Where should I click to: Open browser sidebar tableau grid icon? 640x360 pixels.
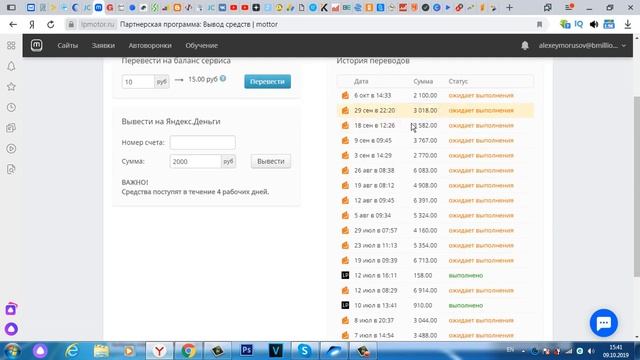coord(11,45)
